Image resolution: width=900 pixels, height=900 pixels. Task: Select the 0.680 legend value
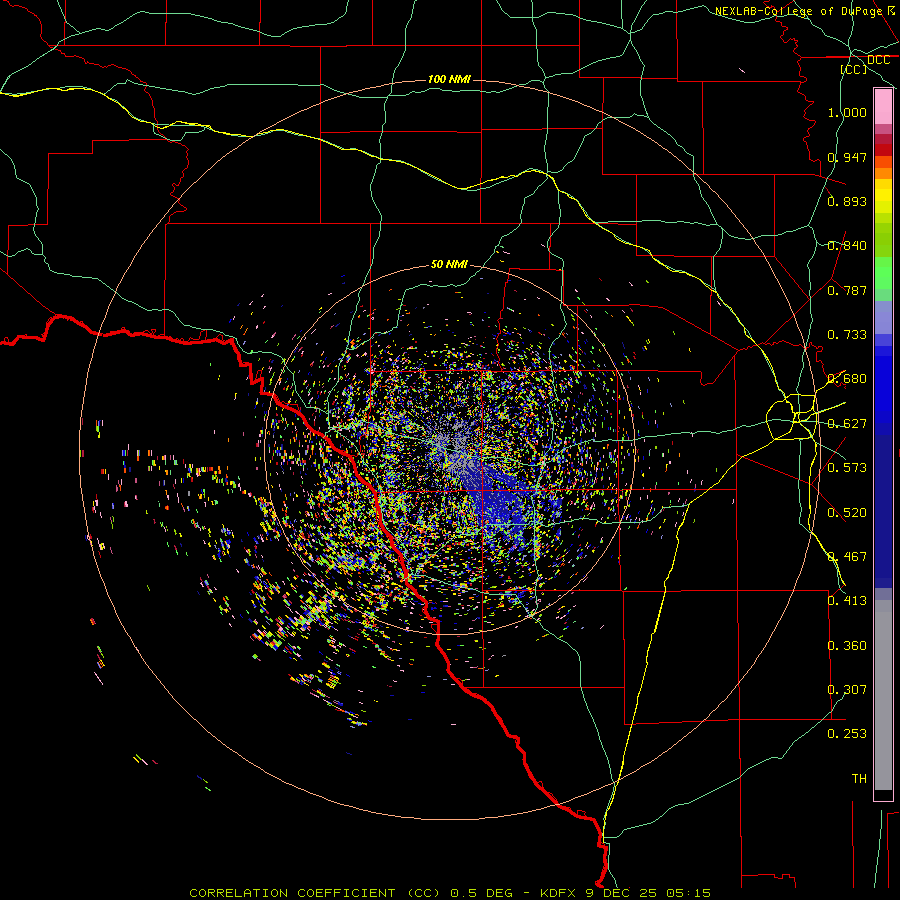(847, 379)
